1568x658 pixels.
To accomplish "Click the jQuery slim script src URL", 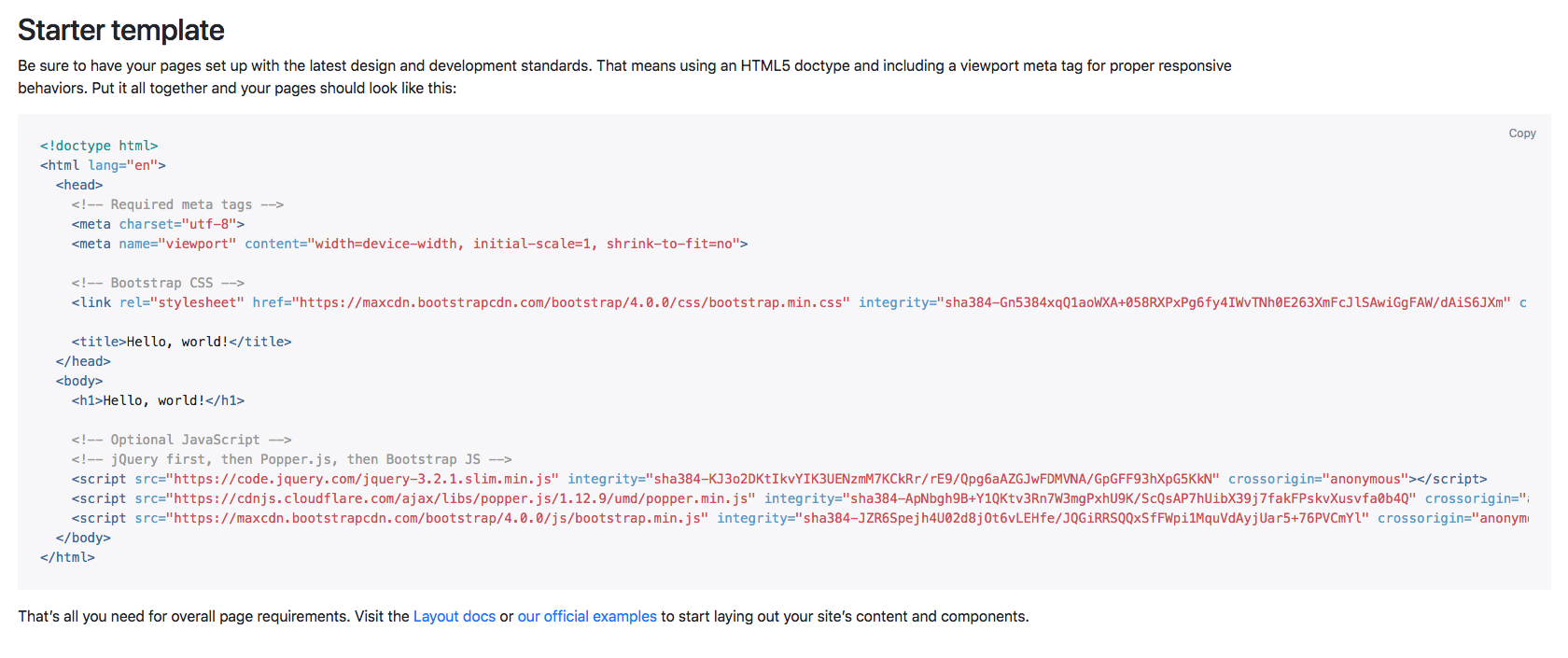I will [362, 479].
